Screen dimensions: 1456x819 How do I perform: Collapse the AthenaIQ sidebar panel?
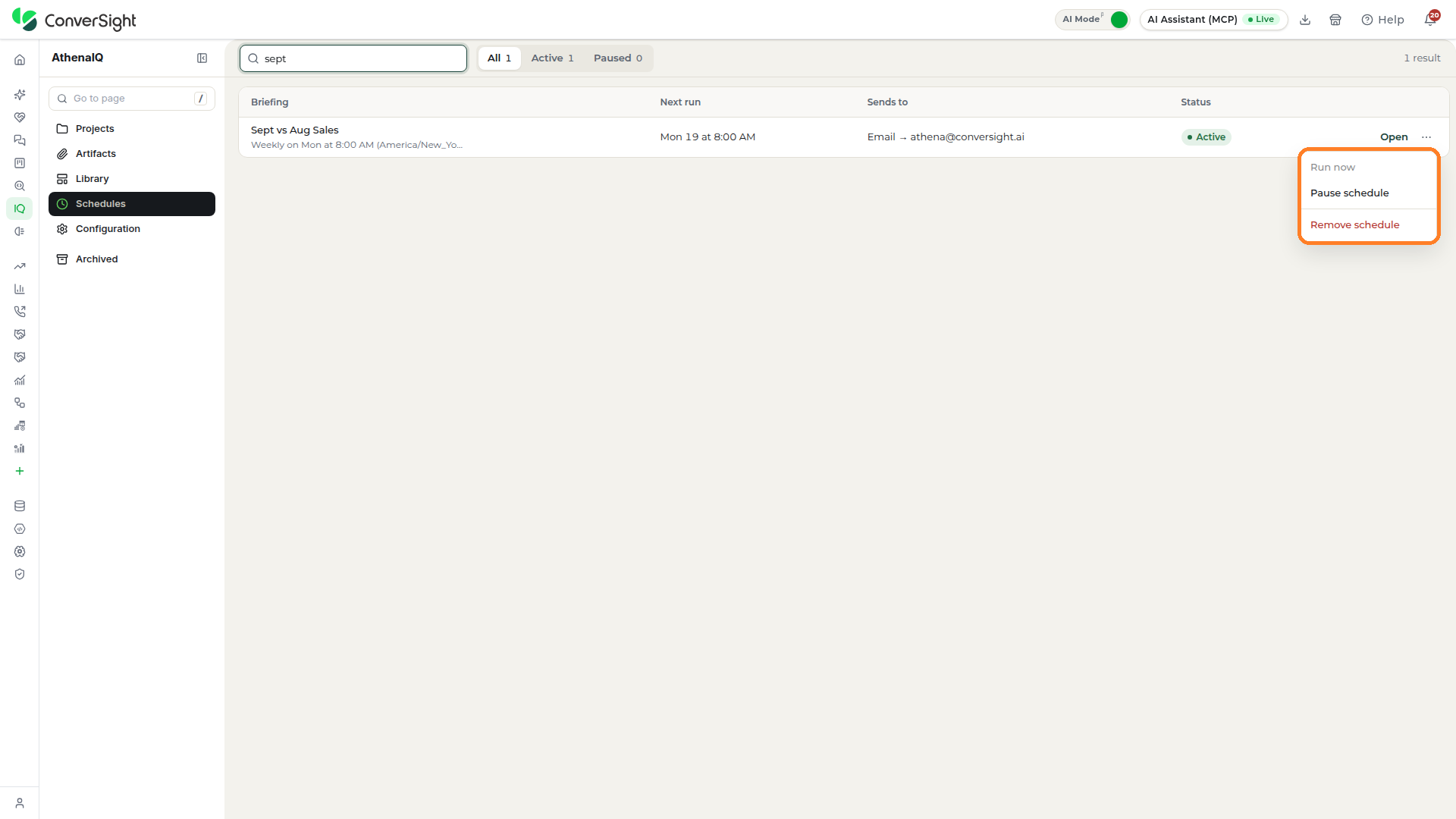(x=202, y=58)
